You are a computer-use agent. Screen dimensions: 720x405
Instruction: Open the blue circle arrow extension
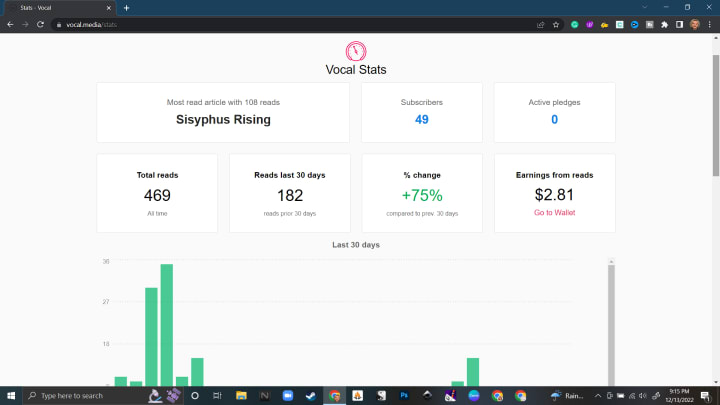635,25
